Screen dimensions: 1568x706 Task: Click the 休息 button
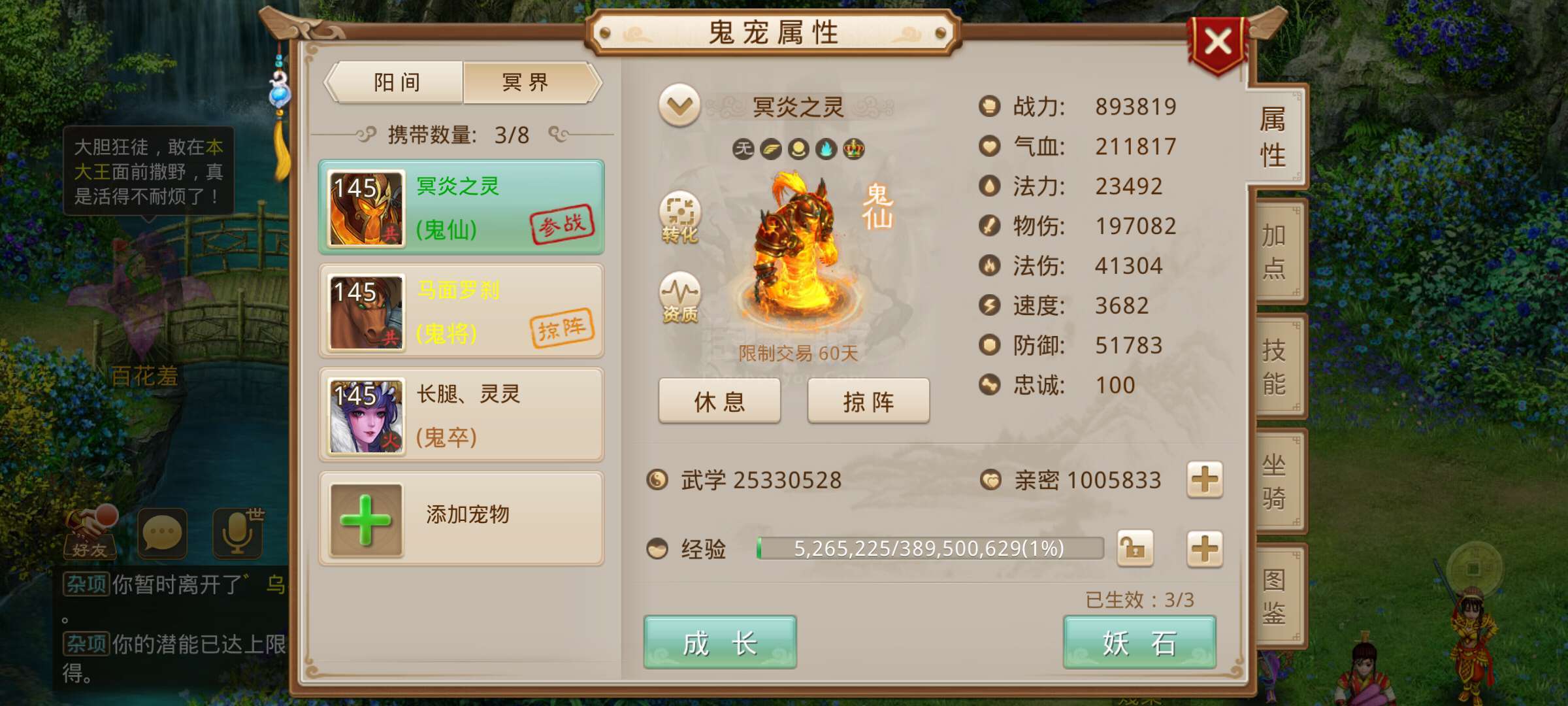pyautogui.click(x=719, y=401)
